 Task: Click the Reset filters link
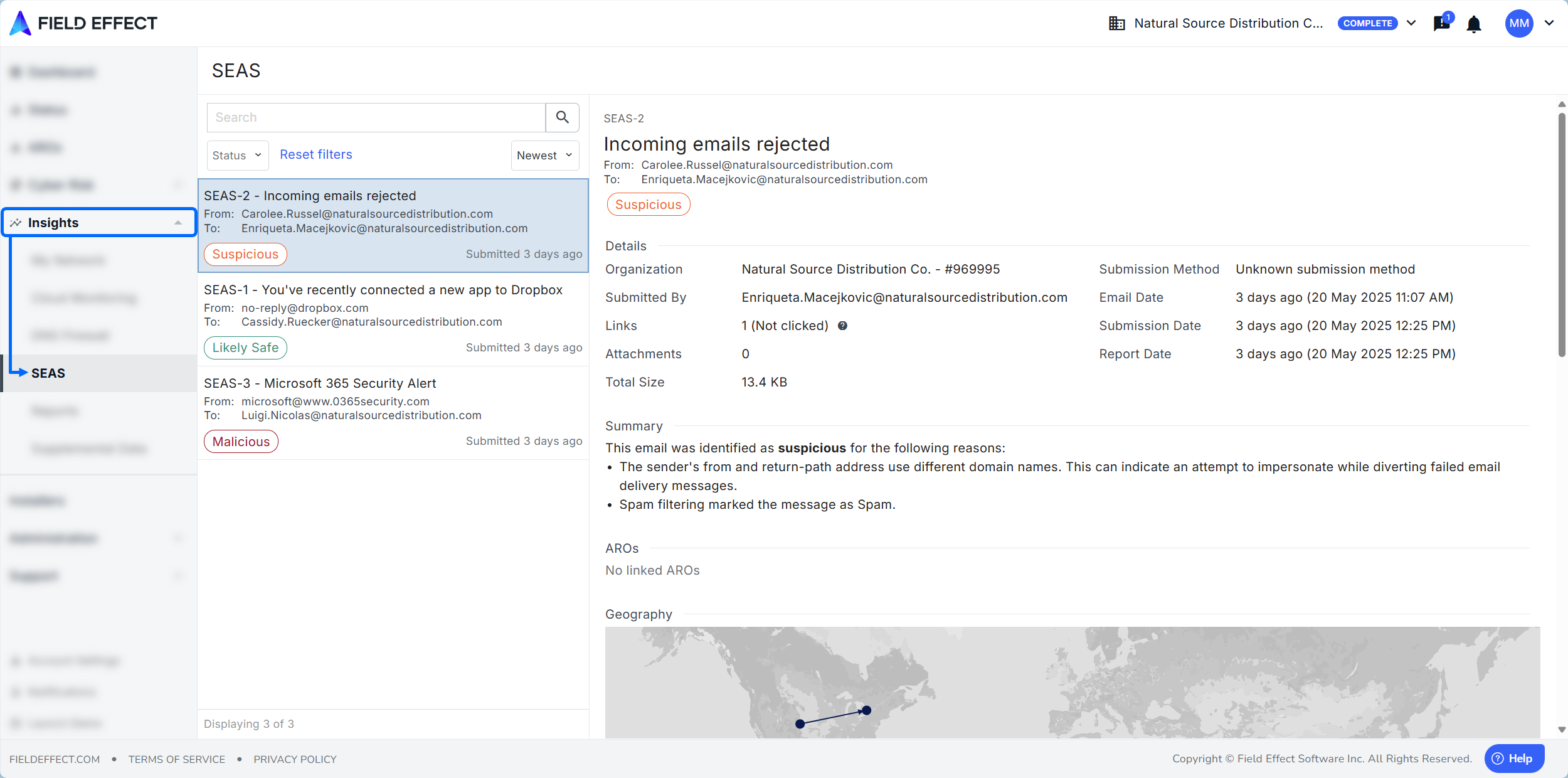click(315, 154)
